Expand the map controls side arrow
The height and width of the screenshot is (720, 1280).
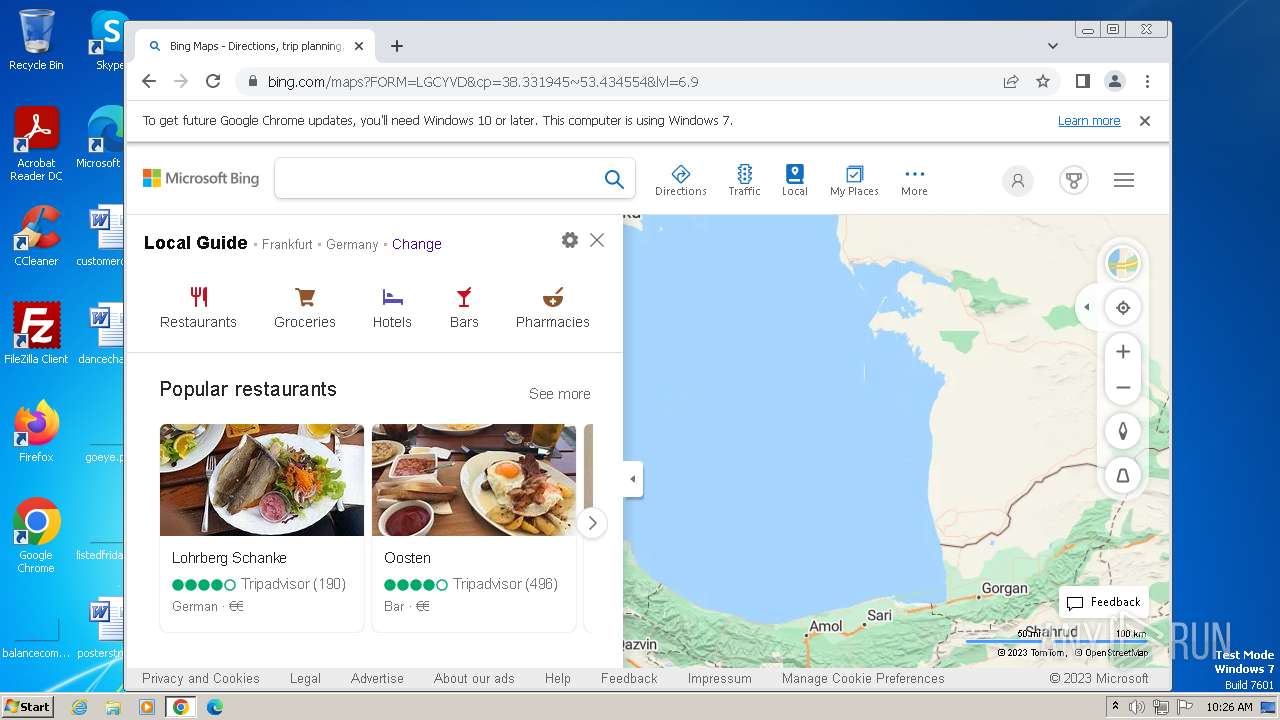coord(1086,307)
